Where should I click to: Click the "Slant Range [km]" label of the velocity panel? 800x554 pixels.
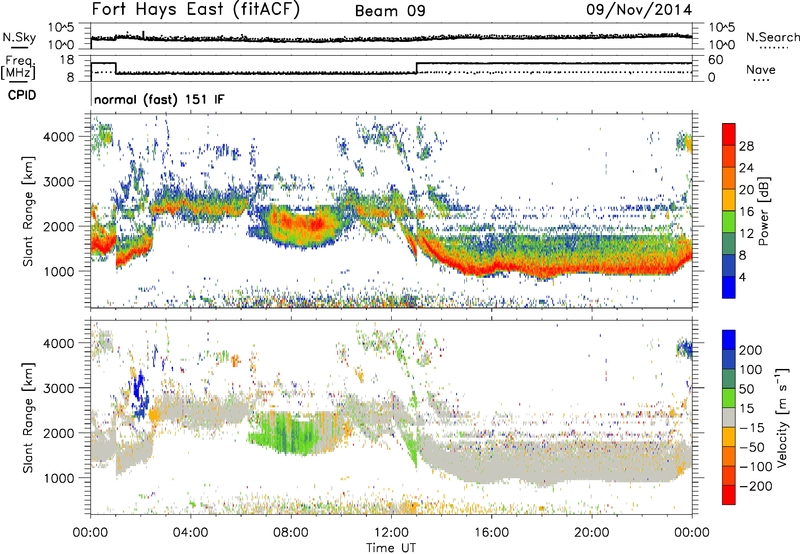tap(28, 417)
